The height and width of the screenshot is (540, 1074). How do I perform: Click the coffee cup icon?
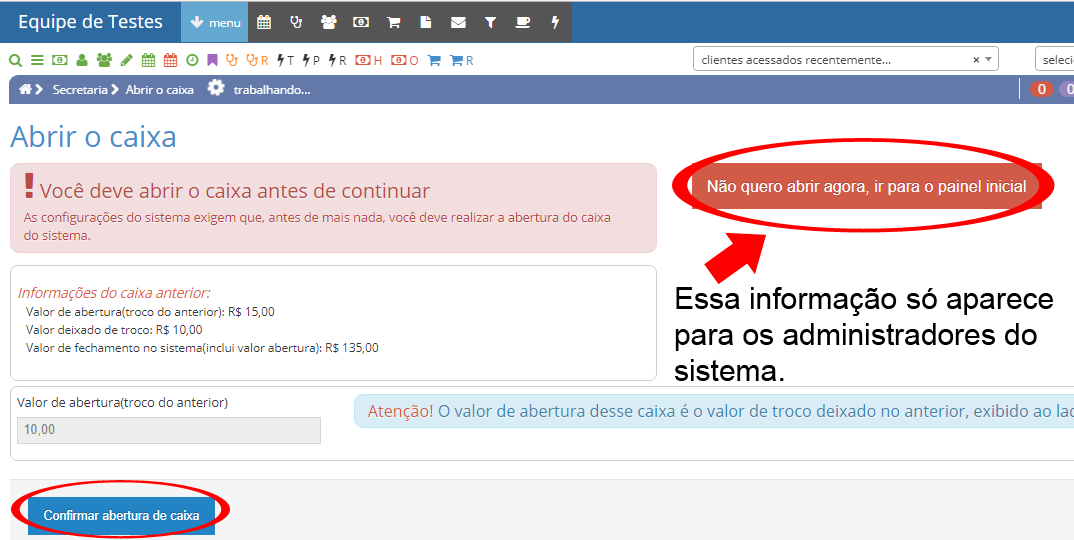(523, 22)
